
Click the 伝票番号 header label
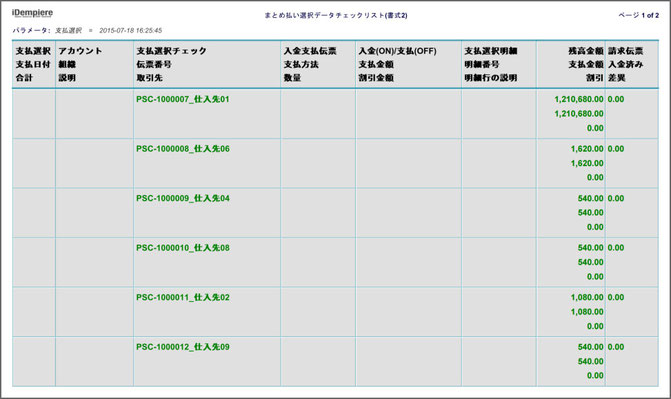pos(154,64)
